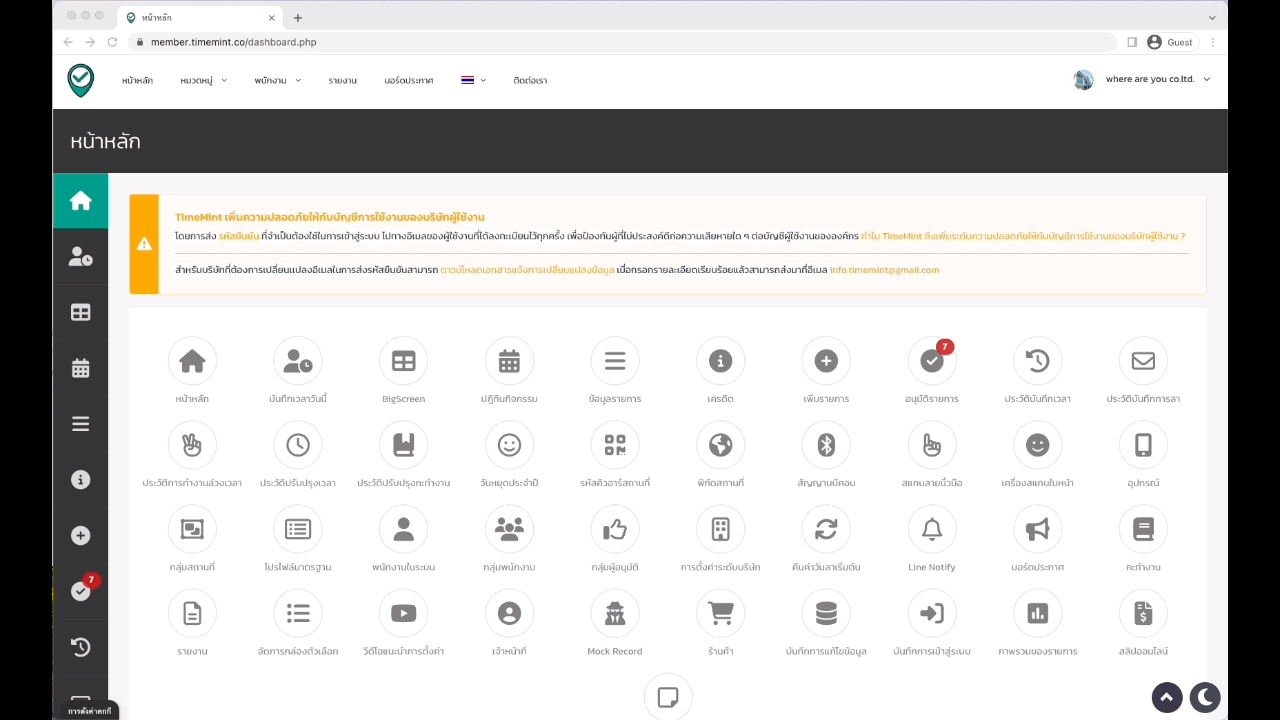Click the document download link in notice
Viewport: 1280px width, 720px height.
coord(527,270)
